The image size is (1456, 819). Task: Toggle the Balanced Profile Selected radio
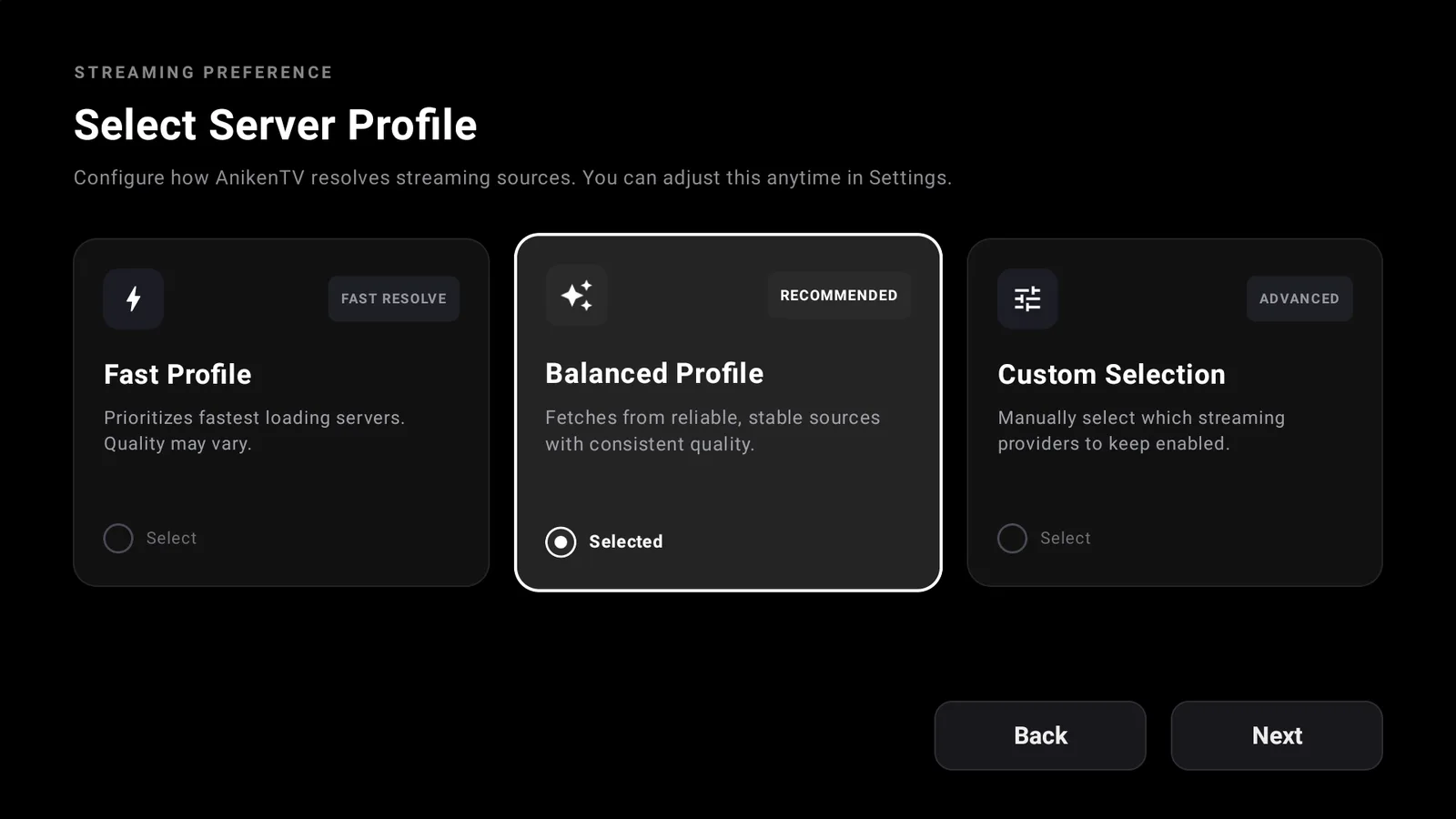[x=561, y=542]
